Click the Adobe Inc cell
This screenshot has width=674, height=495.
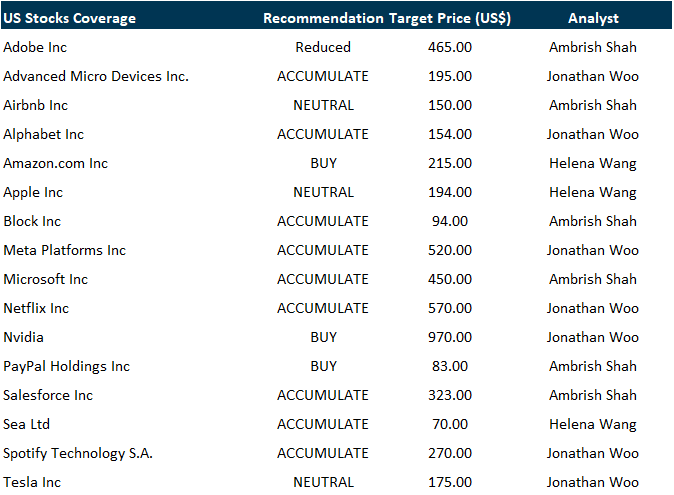tap(36, 47)
